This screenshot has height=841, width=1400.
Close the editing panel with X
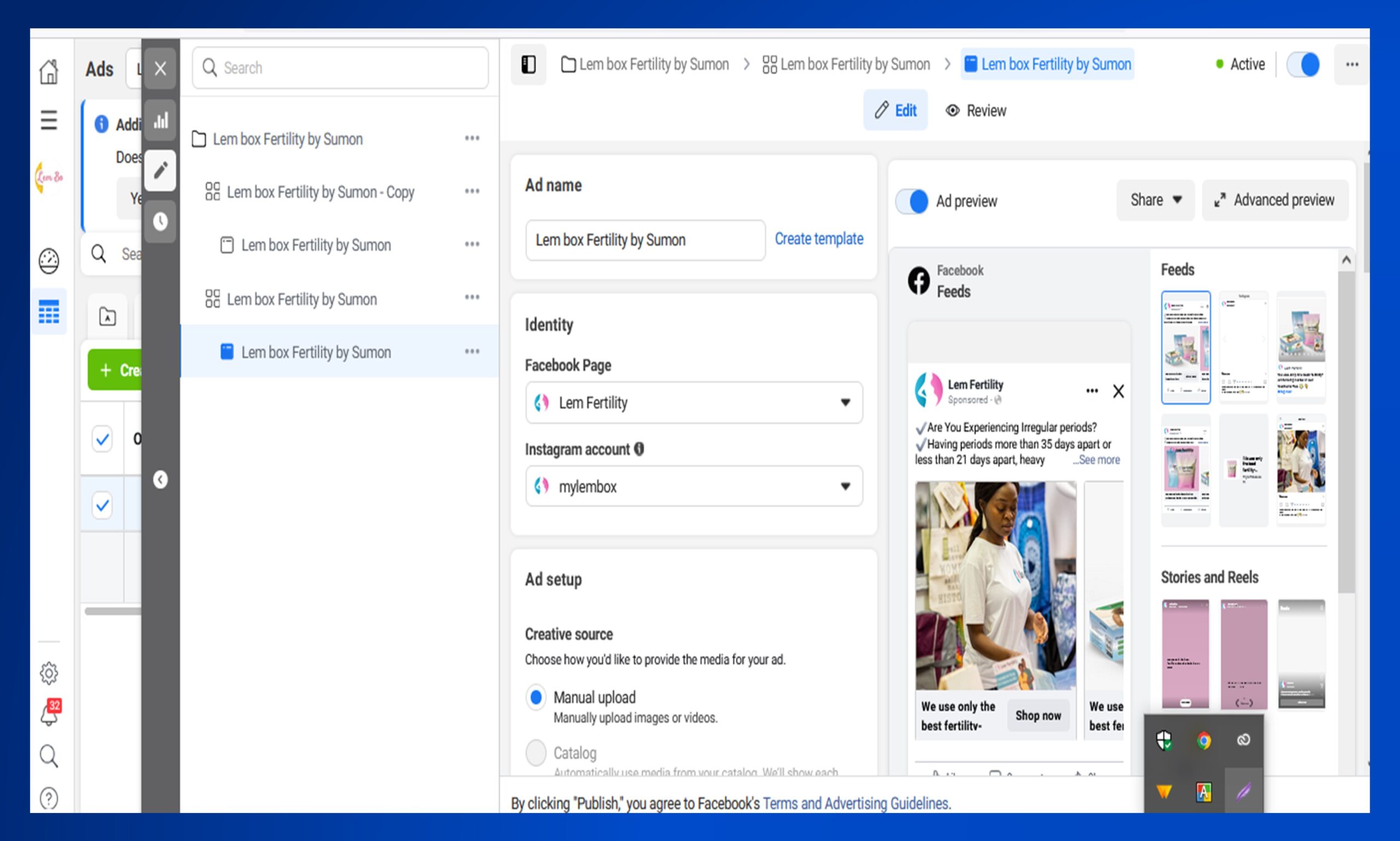coord(160,68)
